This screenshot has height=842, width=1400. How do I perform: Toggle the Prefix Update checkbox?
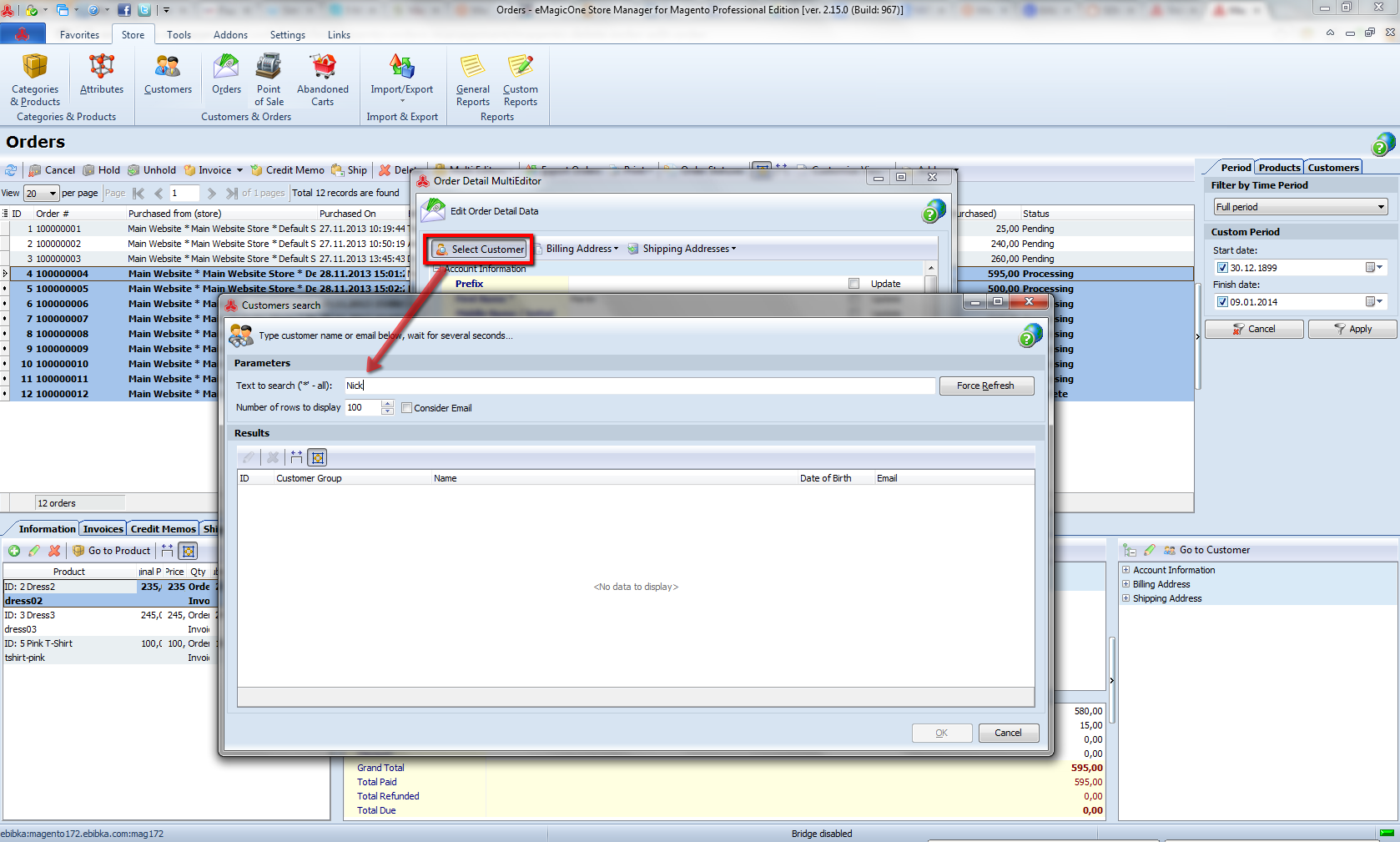(x=854, y=284)
